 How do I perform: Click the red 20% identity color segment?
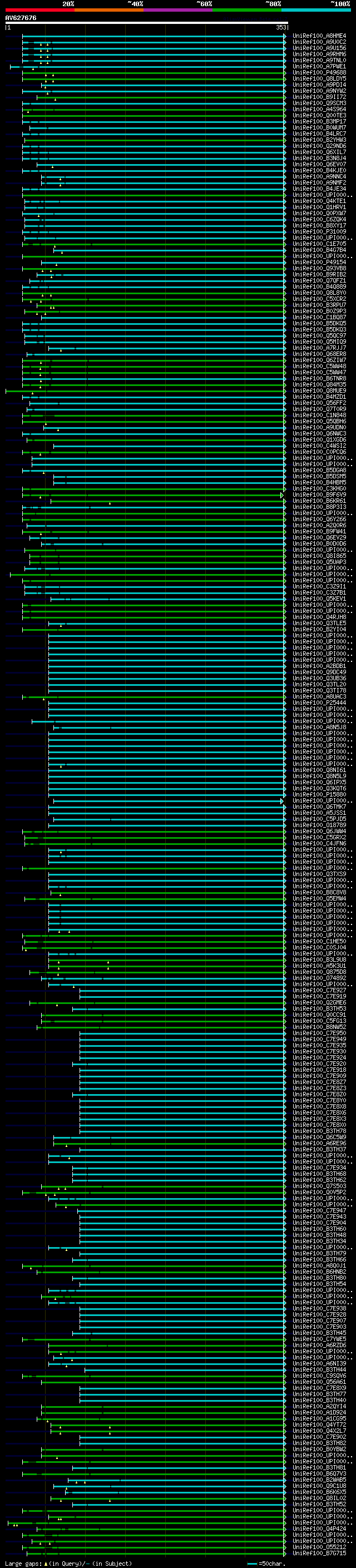(x=39, y=10)
